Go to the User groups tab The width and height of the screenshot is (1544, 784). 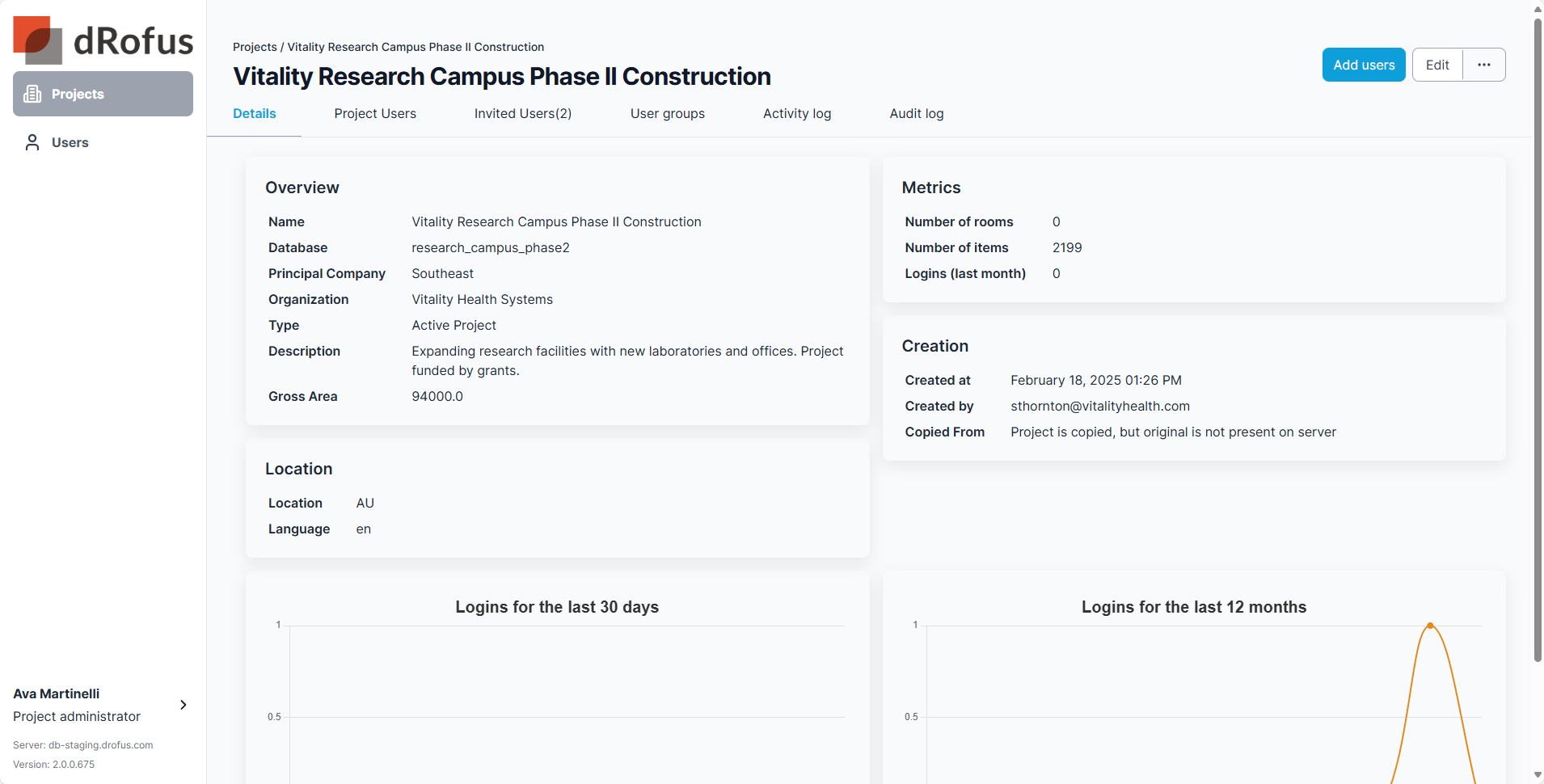pos(668,114)
